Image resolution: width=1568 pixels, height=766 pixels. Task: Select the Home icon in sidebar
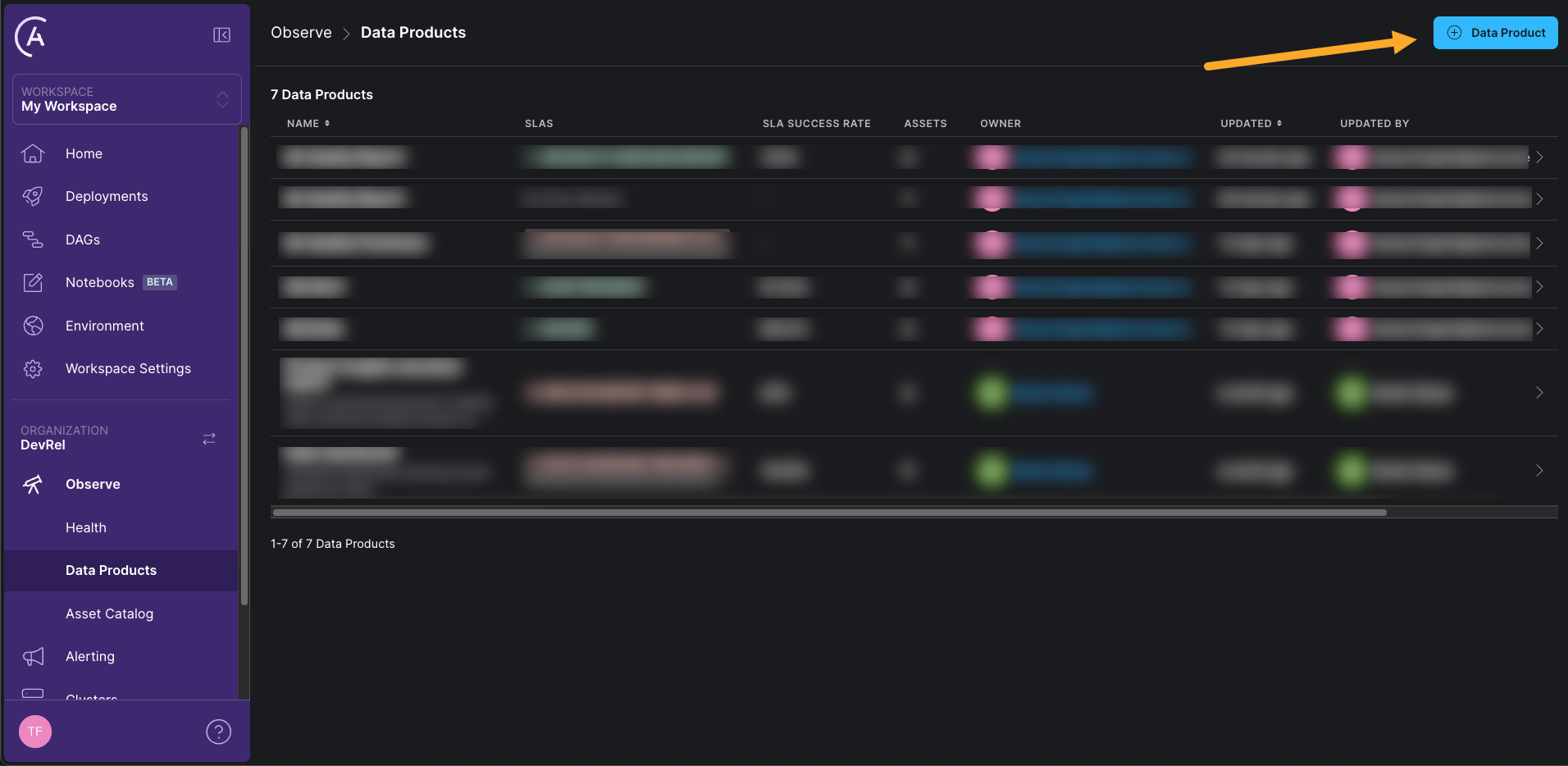(x=33, y=153)
